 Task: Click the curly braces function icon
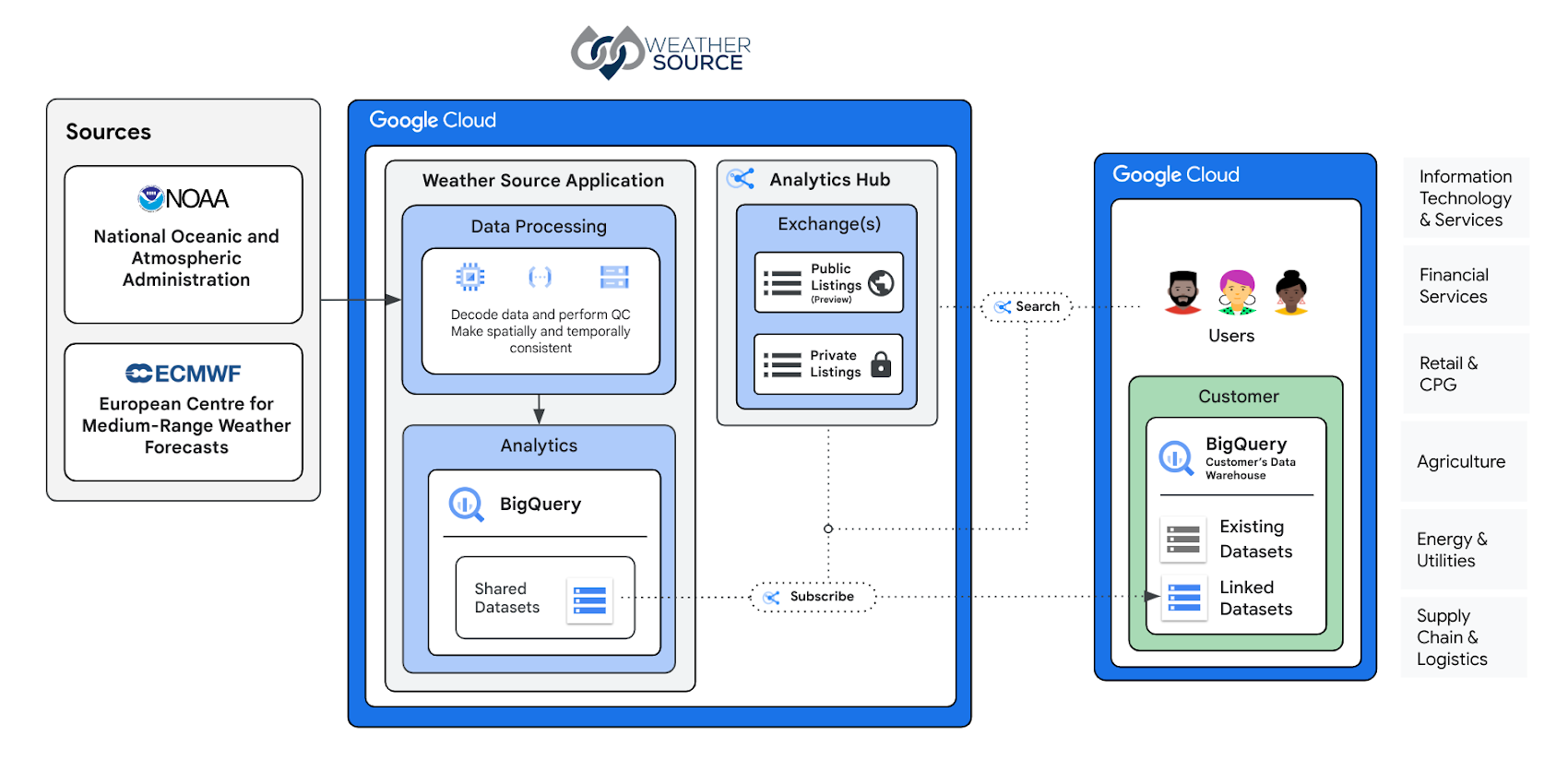click(540, 277)
